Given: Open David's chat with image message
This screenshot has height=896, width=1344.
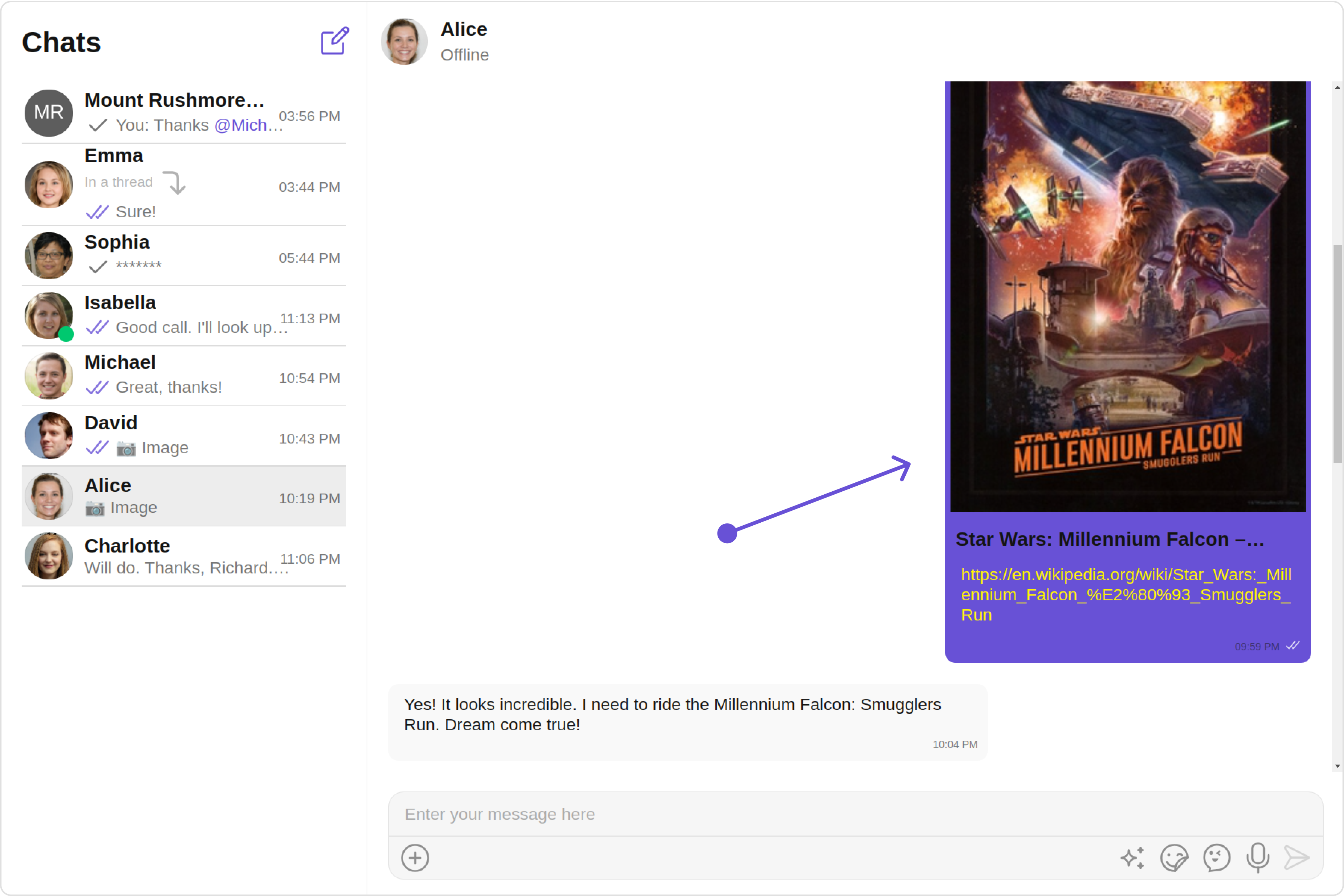Looking at the screenshot, I should click(183, 436).
